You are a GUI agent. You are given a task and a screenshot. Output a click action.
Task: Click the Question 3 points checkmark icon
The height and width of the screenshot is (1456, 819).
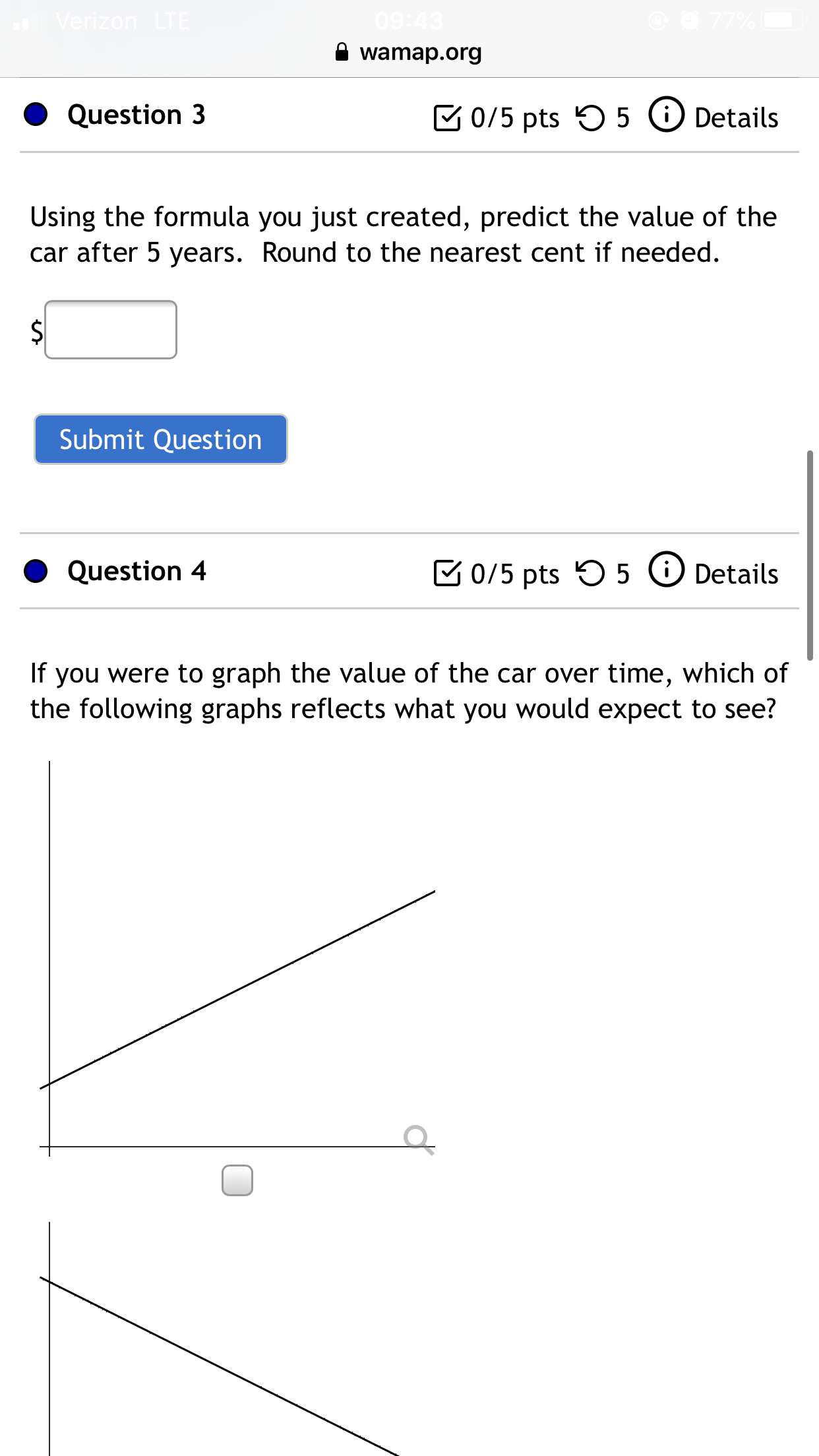click(447, 117)
